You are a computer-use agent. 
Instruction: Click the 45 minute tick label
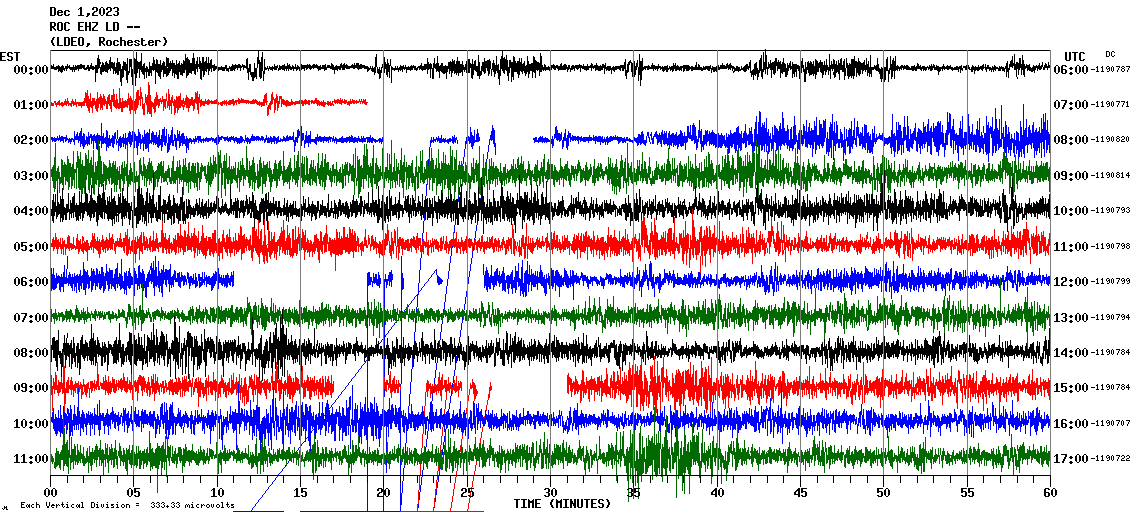(800, 493)
